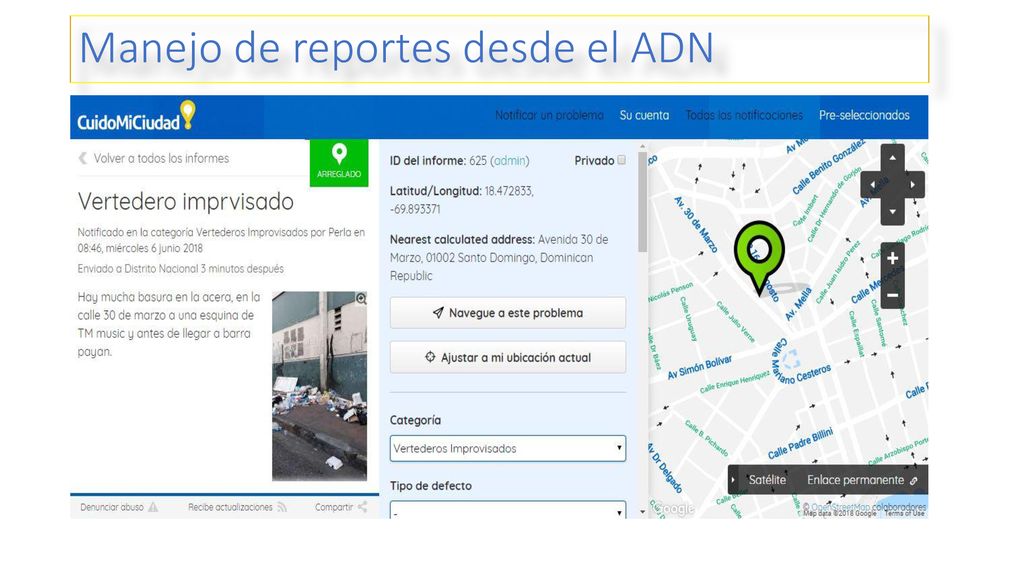Pan the map down with arrow

click(x=893, y=212)
